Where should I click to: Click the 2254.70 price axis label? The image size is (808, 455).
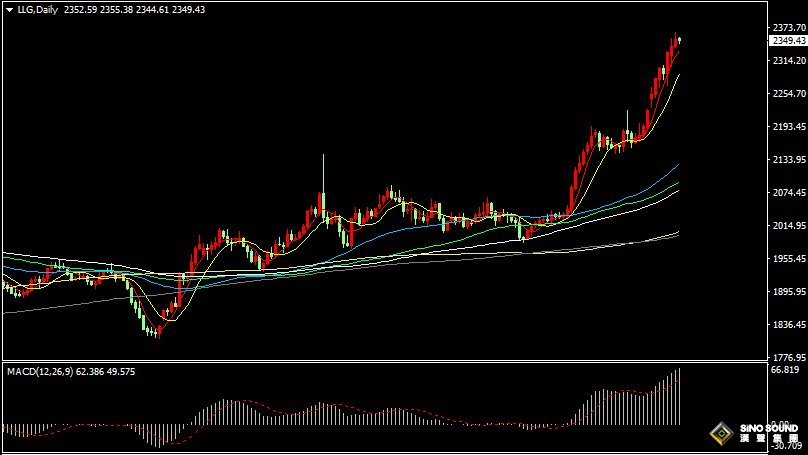click(x=787, y=94)
